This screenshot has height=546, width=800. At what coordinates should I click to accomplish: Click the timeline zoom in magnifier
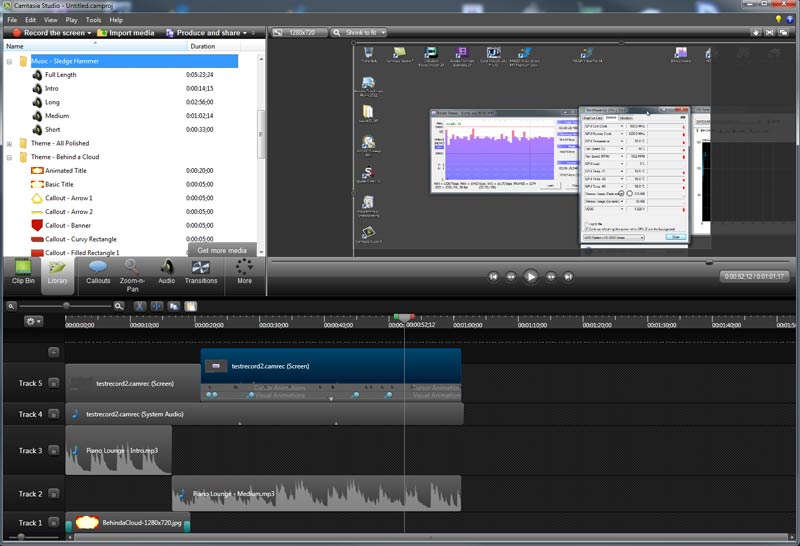coord(119,306)
